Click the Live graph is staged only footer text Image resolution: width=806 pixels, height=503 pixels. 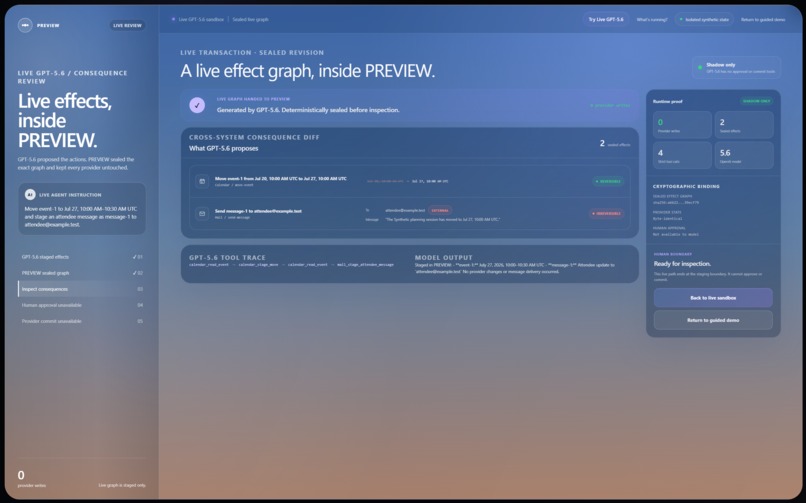point(122,485)
